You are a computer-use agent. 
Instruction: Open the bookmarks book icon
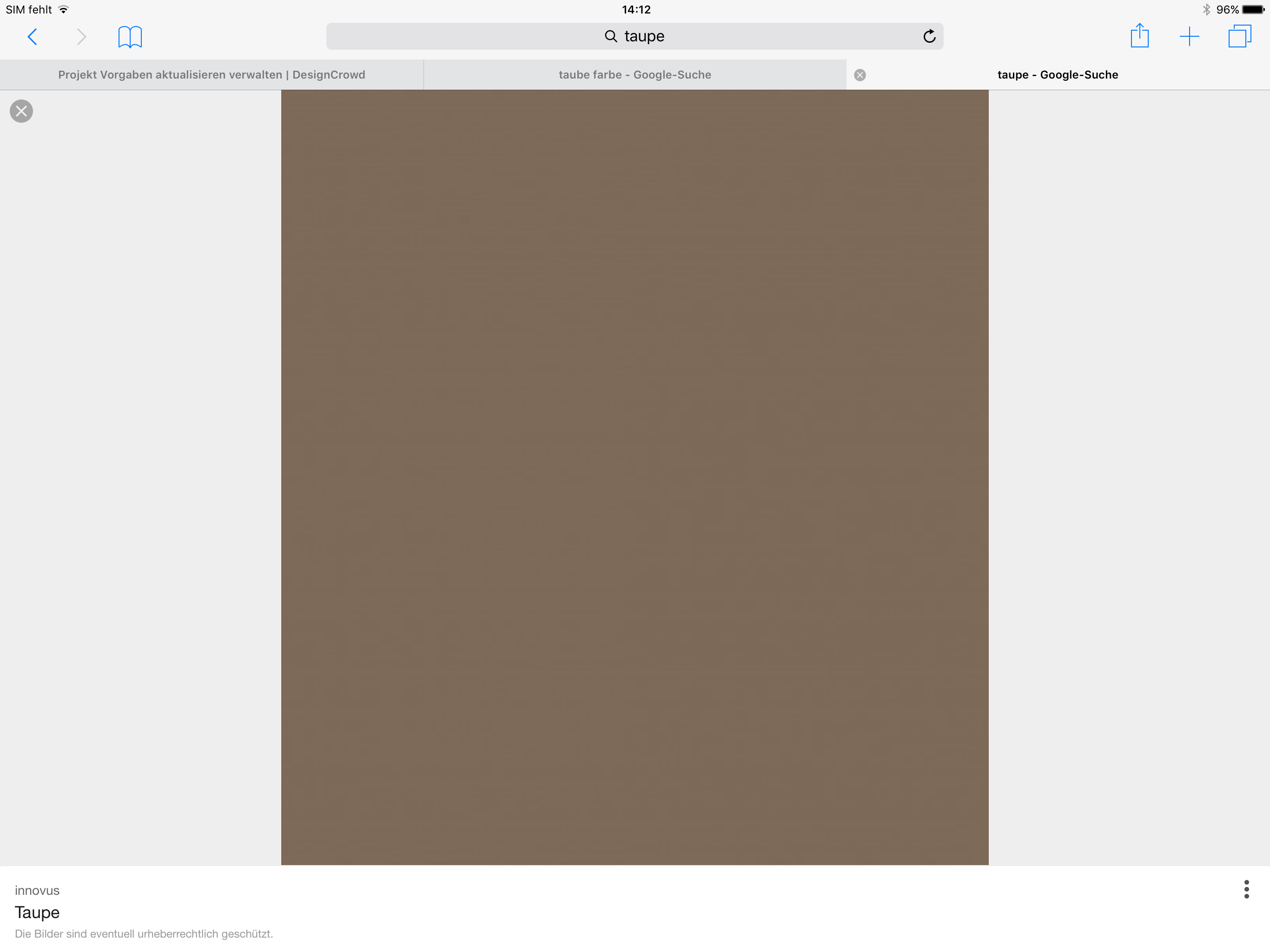[x=130, y=37]
